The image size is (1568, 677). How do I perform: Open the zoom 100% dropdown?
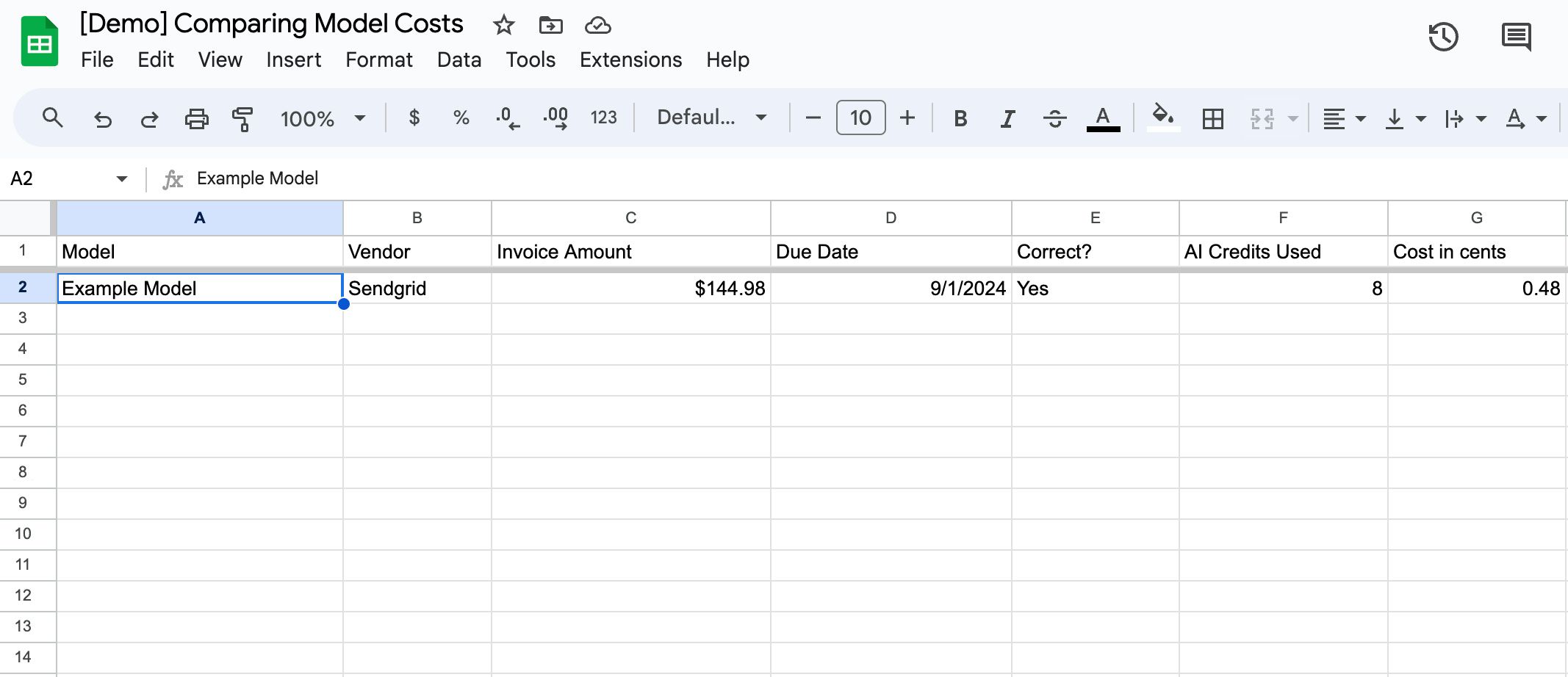coord(323,118)
